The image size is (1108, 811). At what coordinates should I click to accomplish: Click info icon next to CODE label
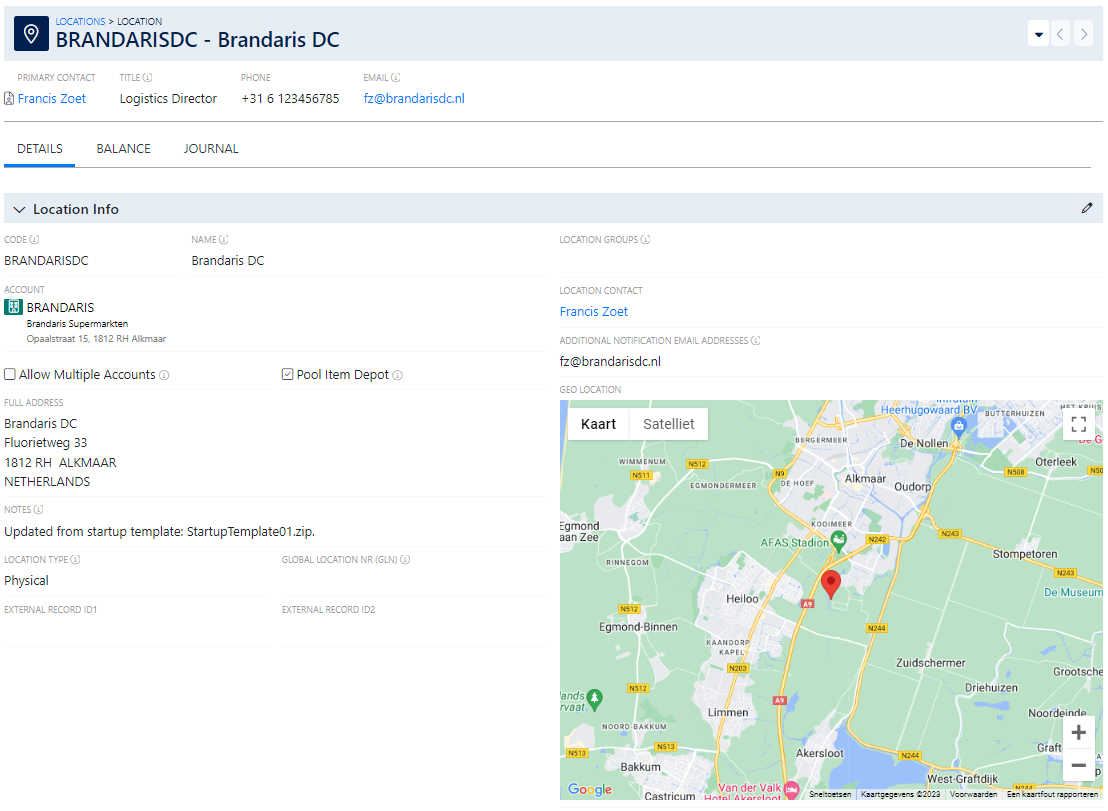(34, 239)
